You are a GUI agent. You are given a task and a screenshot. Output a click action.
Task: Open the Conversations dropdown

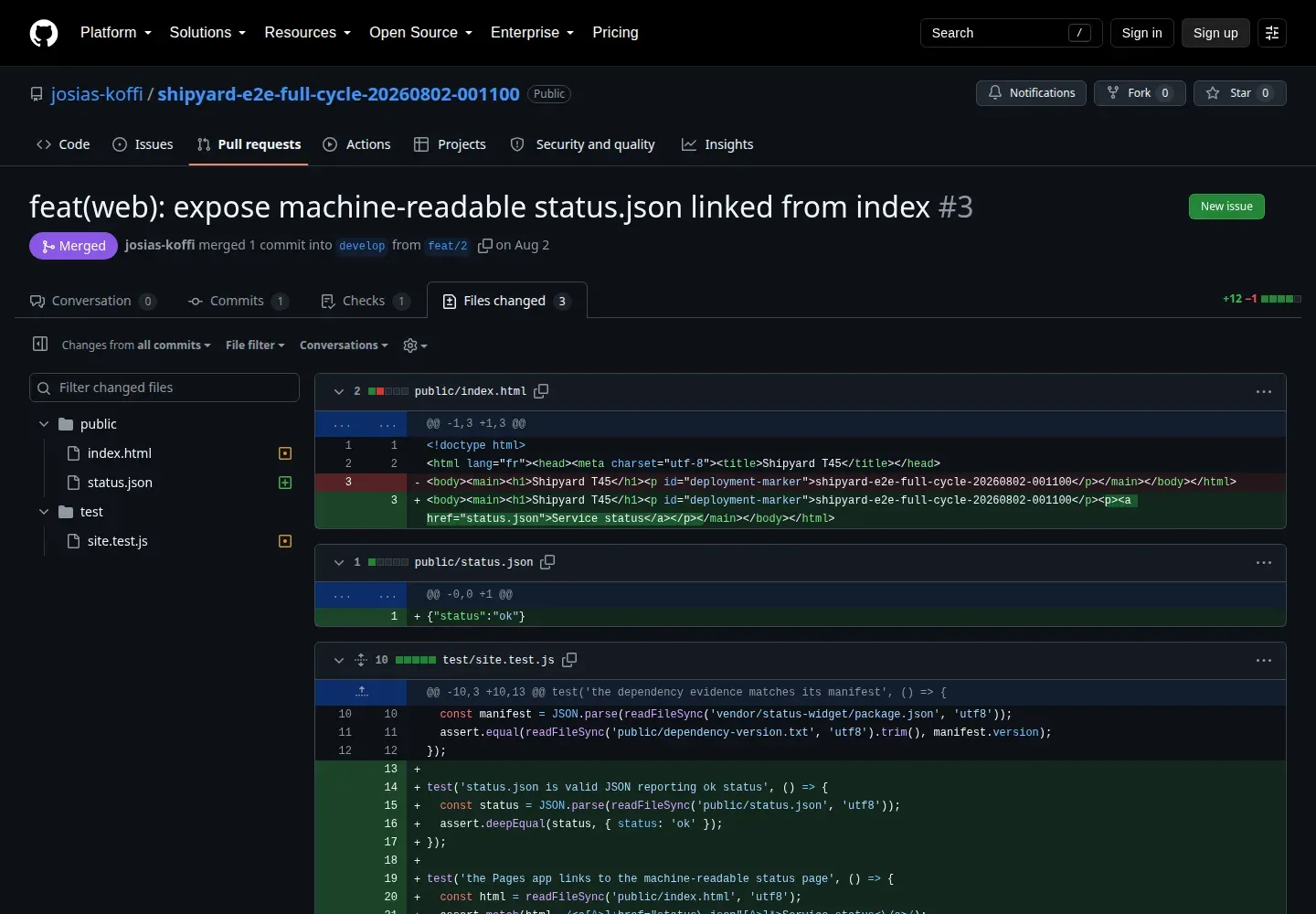click(x=344, y=345)
